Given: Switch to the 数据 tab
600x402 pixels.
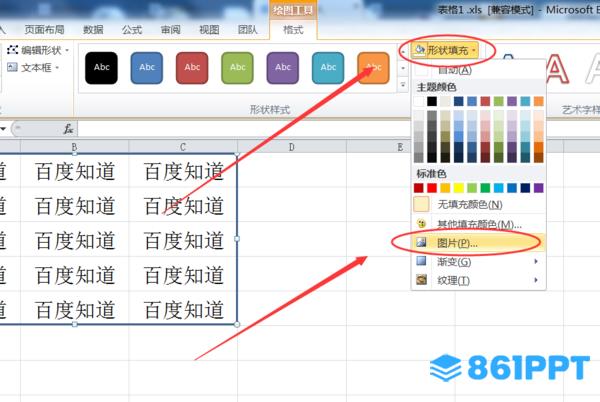Looking at the screenshot, I should point(93,29).
